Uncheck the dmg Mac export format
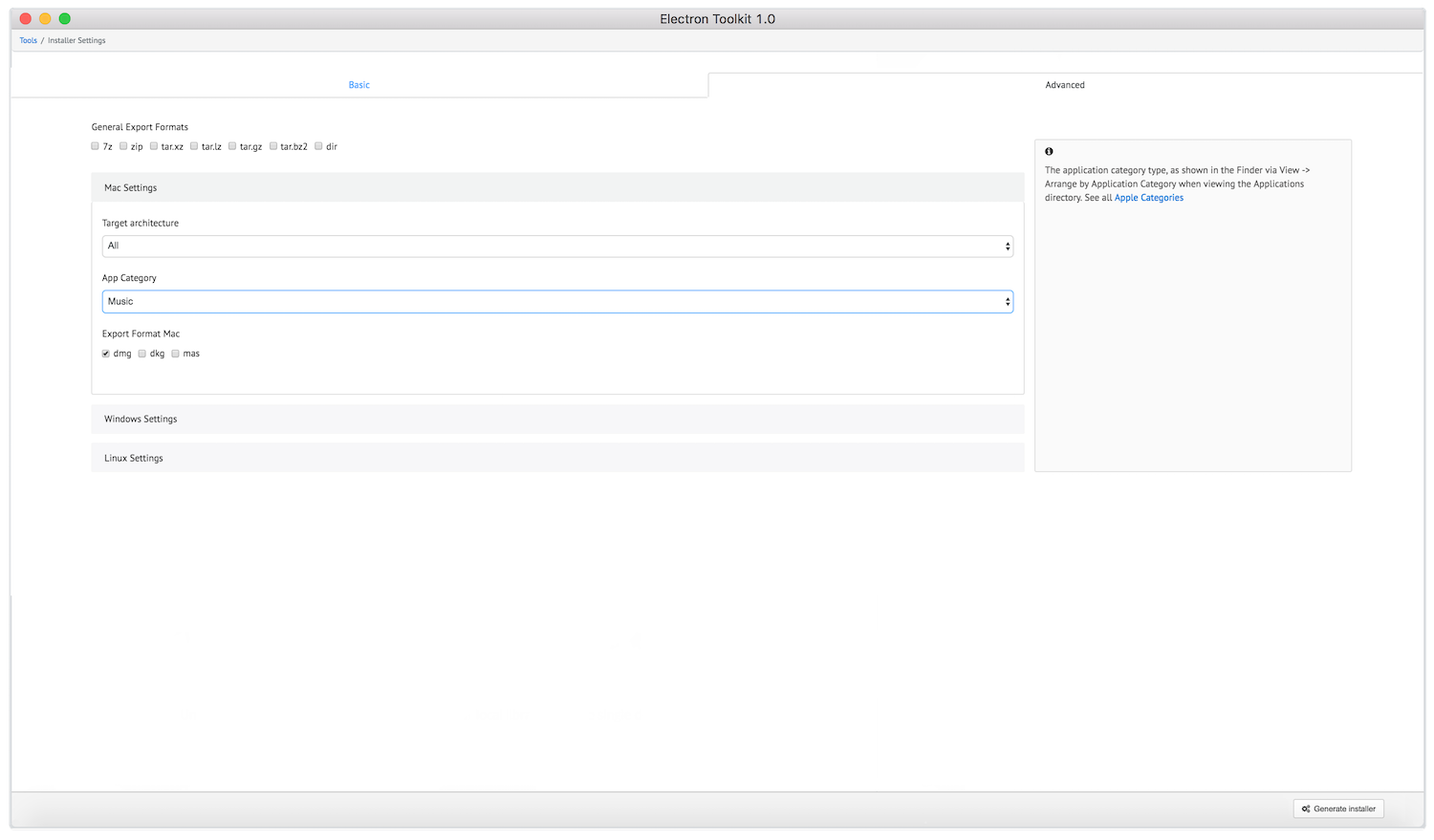Screen dimensions: 1434x840 [x=106, y=354]
